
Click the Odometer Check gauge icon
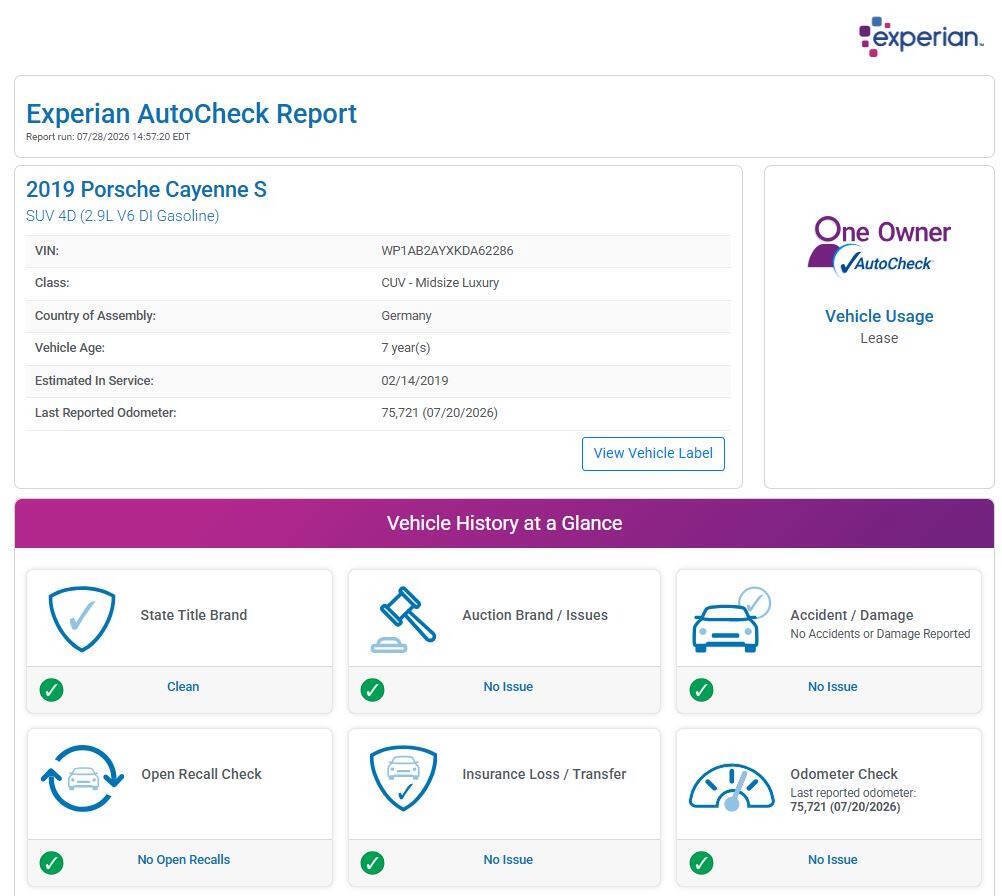(x=732, y=787)
